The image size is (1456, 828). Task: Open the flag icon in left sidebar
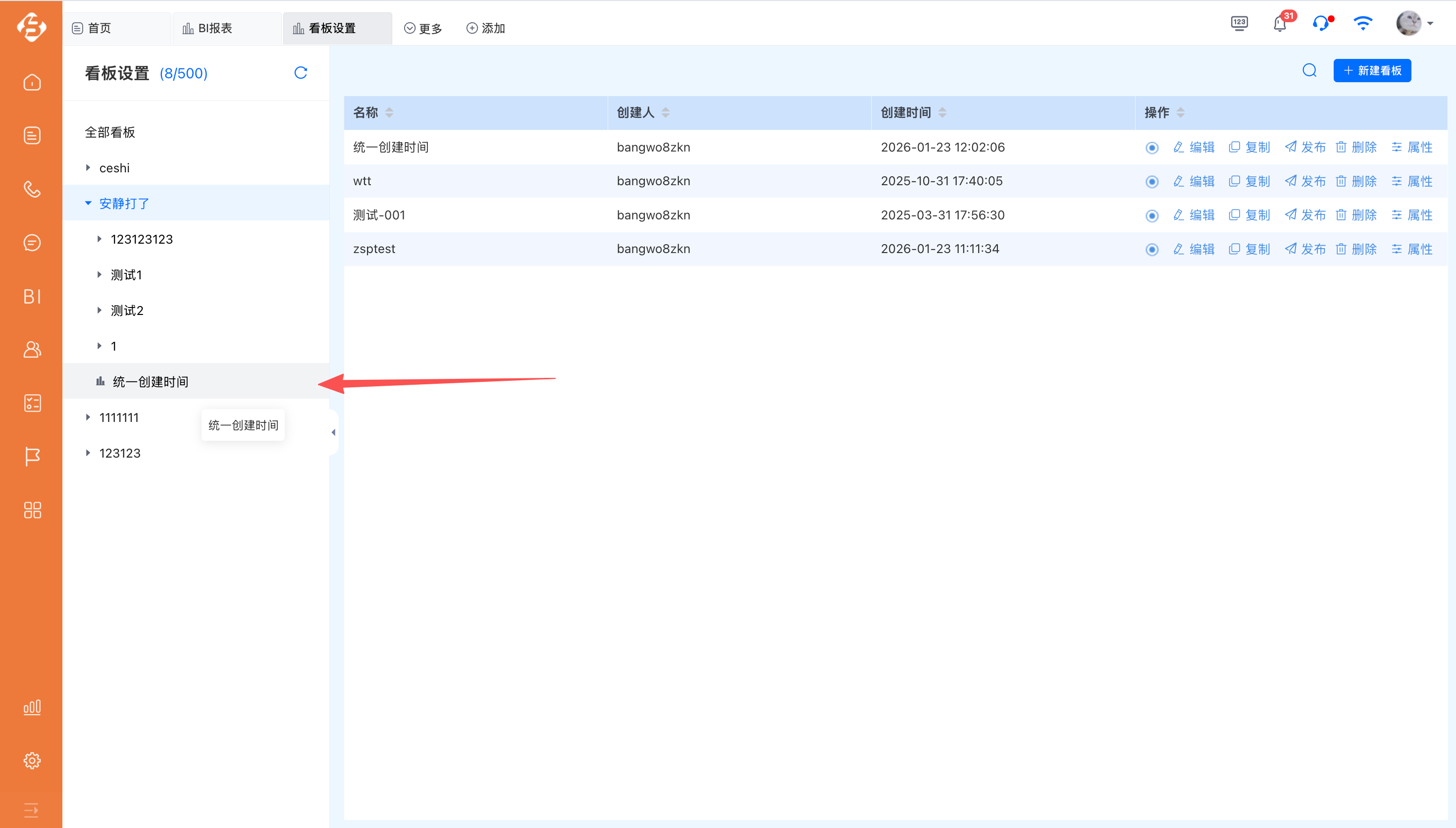[32, 457]
